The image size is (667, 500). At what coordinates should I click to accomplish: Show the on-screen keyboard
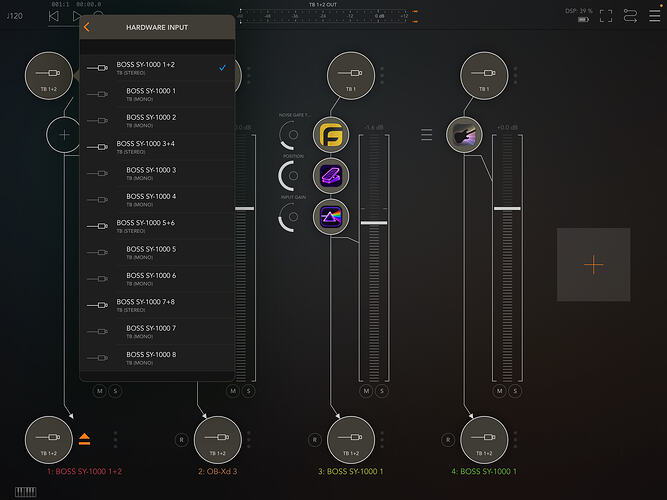(x=26, y=492)
